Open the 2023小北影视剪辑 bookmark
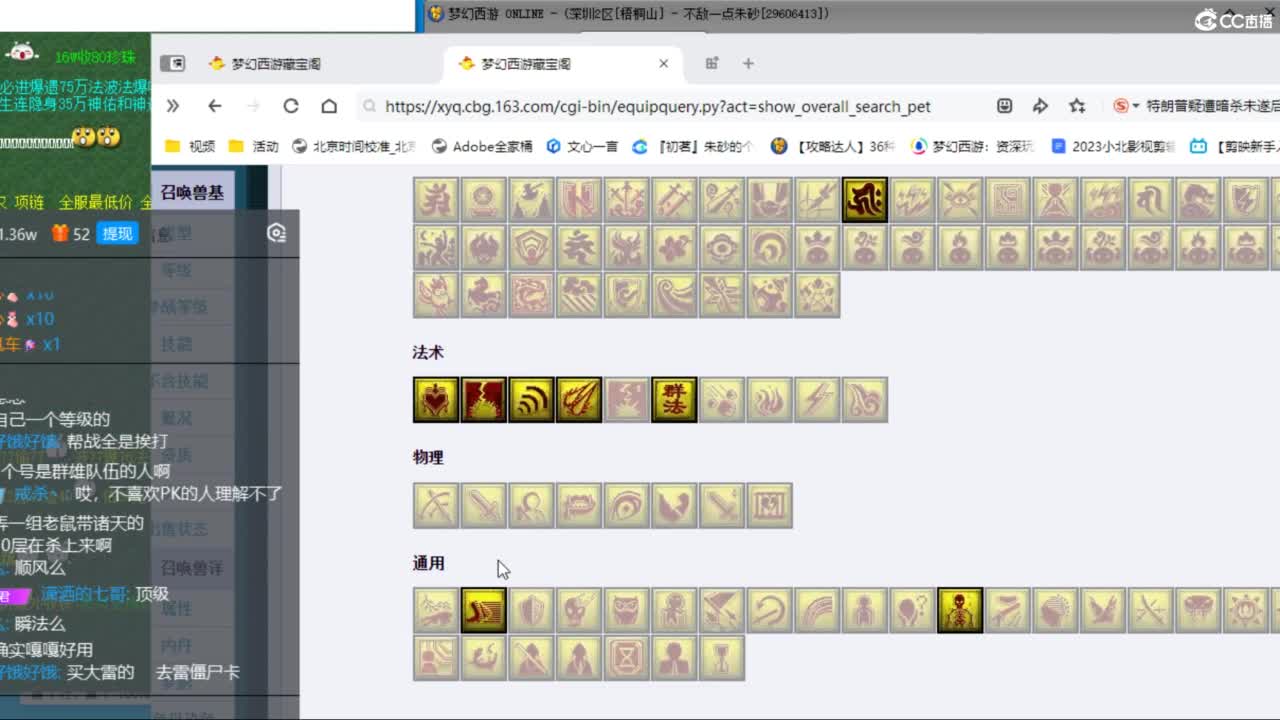This screenshot has width=1280, height=720. (x=1113, y=146)
